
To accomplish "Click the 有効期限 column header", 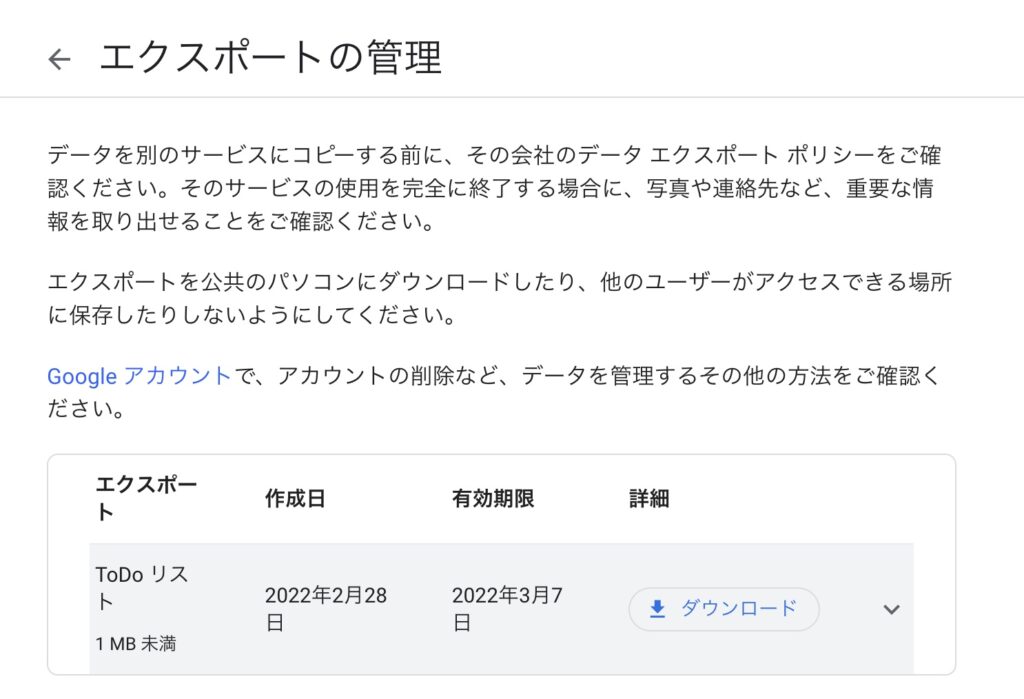I will [493, 499].
